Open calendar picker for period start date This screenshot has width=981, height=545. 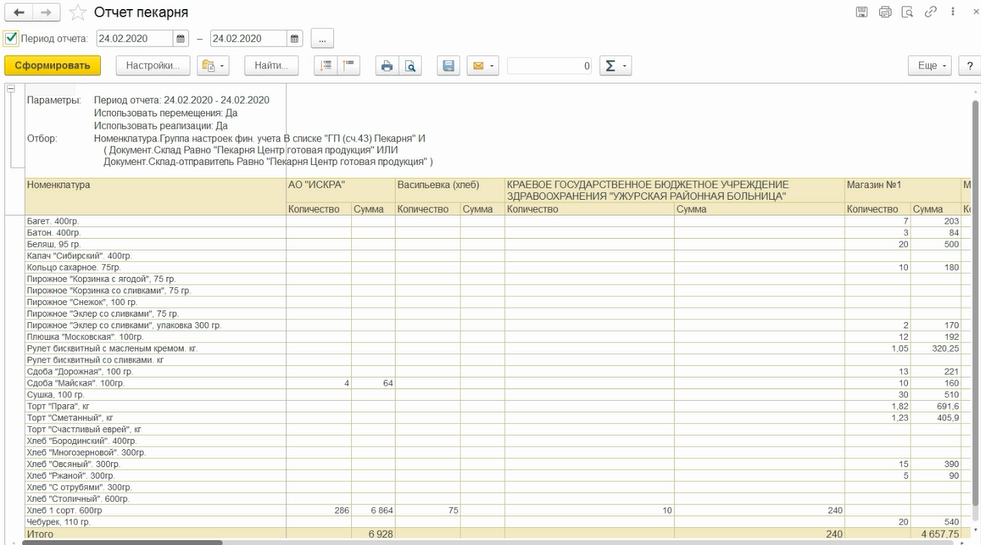(181, 39)
